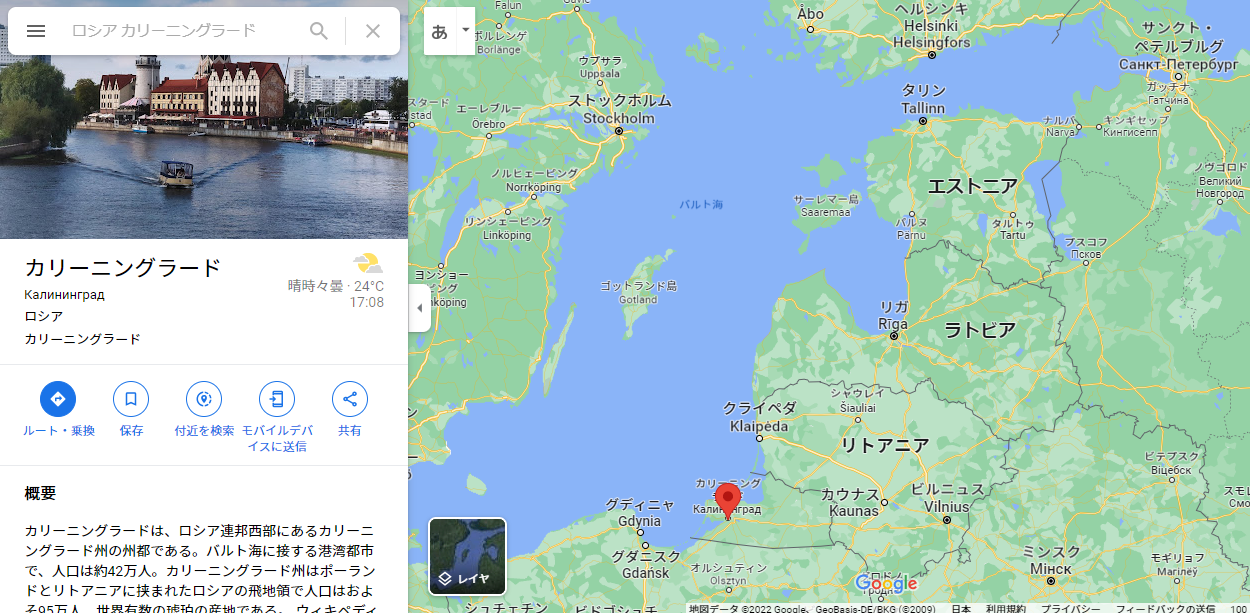Toggle Japanese input あ button

click(440, 31)
